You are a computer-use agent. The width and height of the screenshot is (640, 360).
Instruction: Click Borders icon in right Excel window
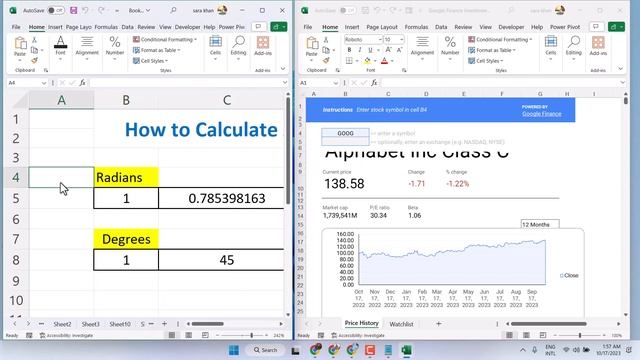click(x=349, y=61)
